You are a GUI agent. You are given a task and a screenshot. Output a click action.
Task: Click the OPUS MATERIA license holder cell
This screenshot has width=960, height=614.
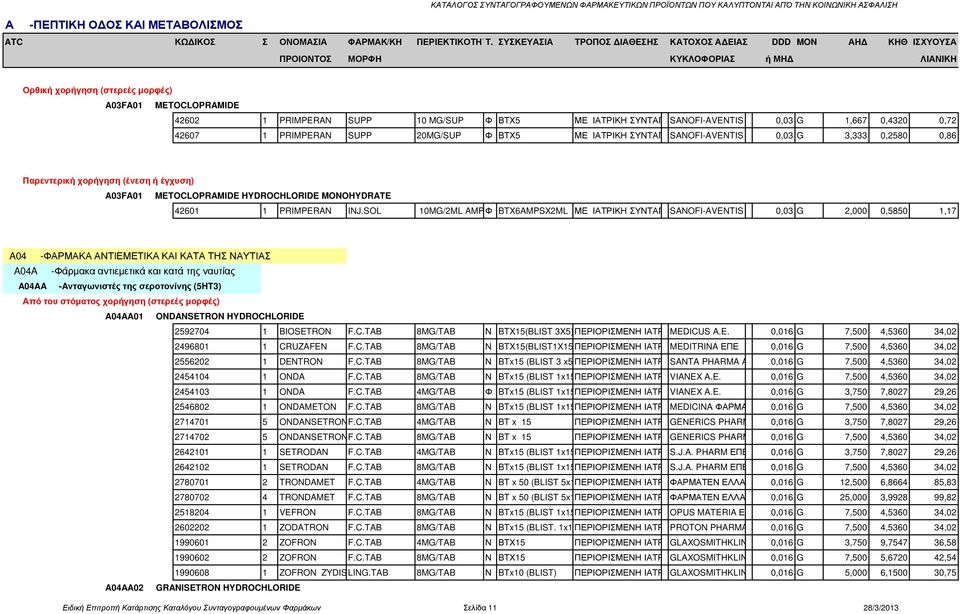(707, 512)
